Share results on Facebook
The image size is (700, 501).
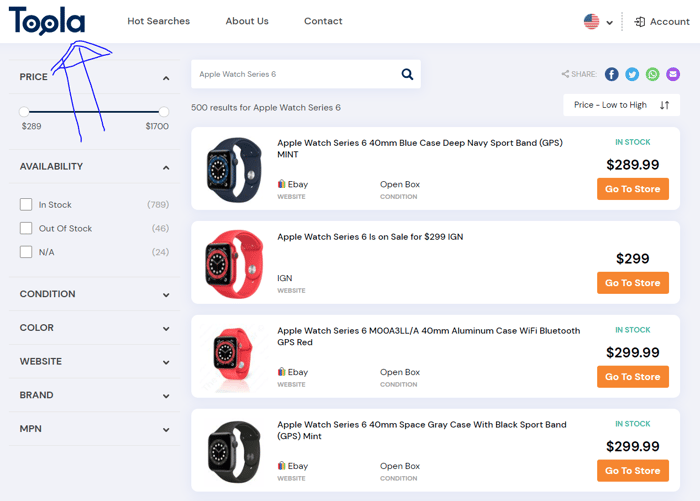[x=611, y=74]
